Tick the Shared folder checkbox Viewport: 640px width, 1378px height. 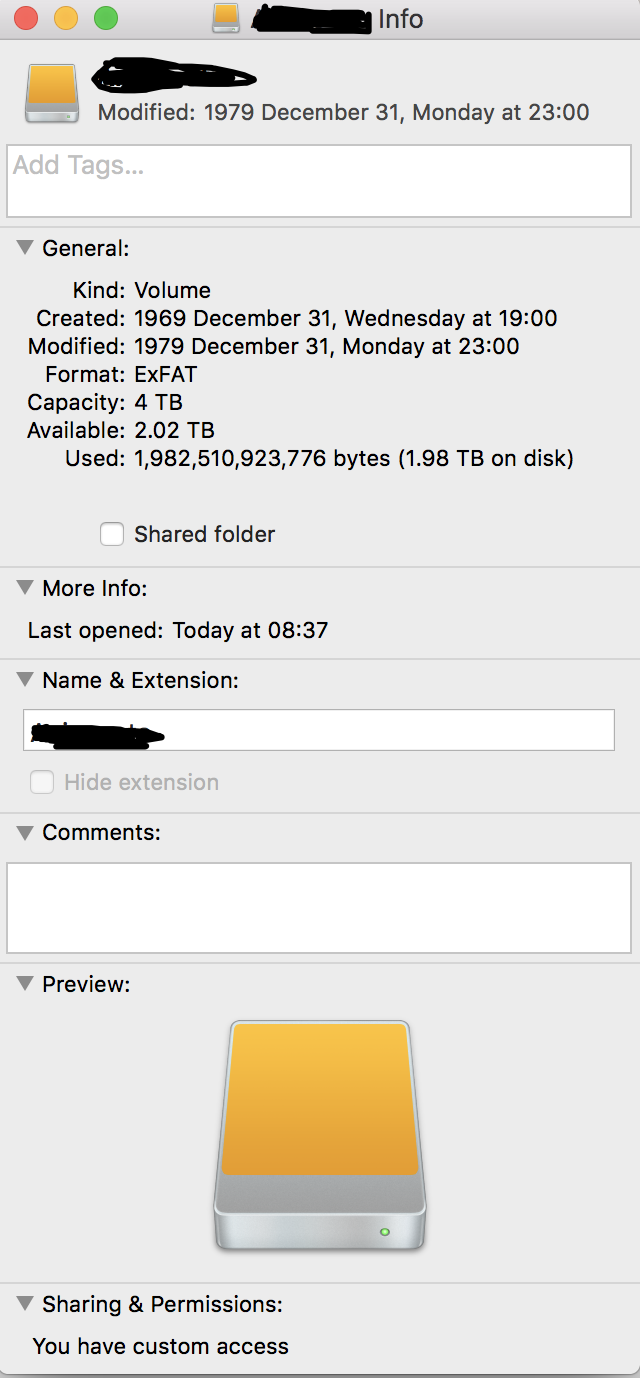[x=112, y=535]
